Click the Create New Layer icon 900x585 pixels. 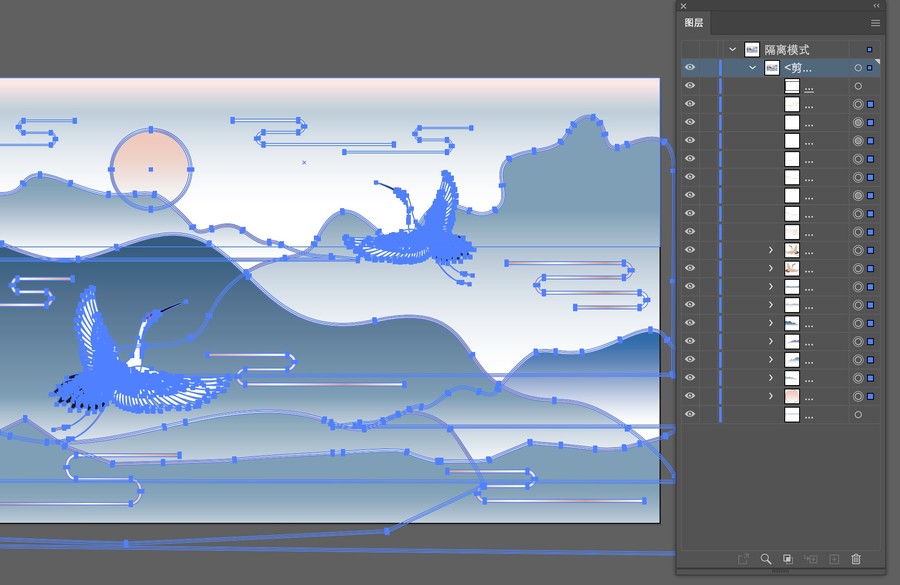pos(834,559)
